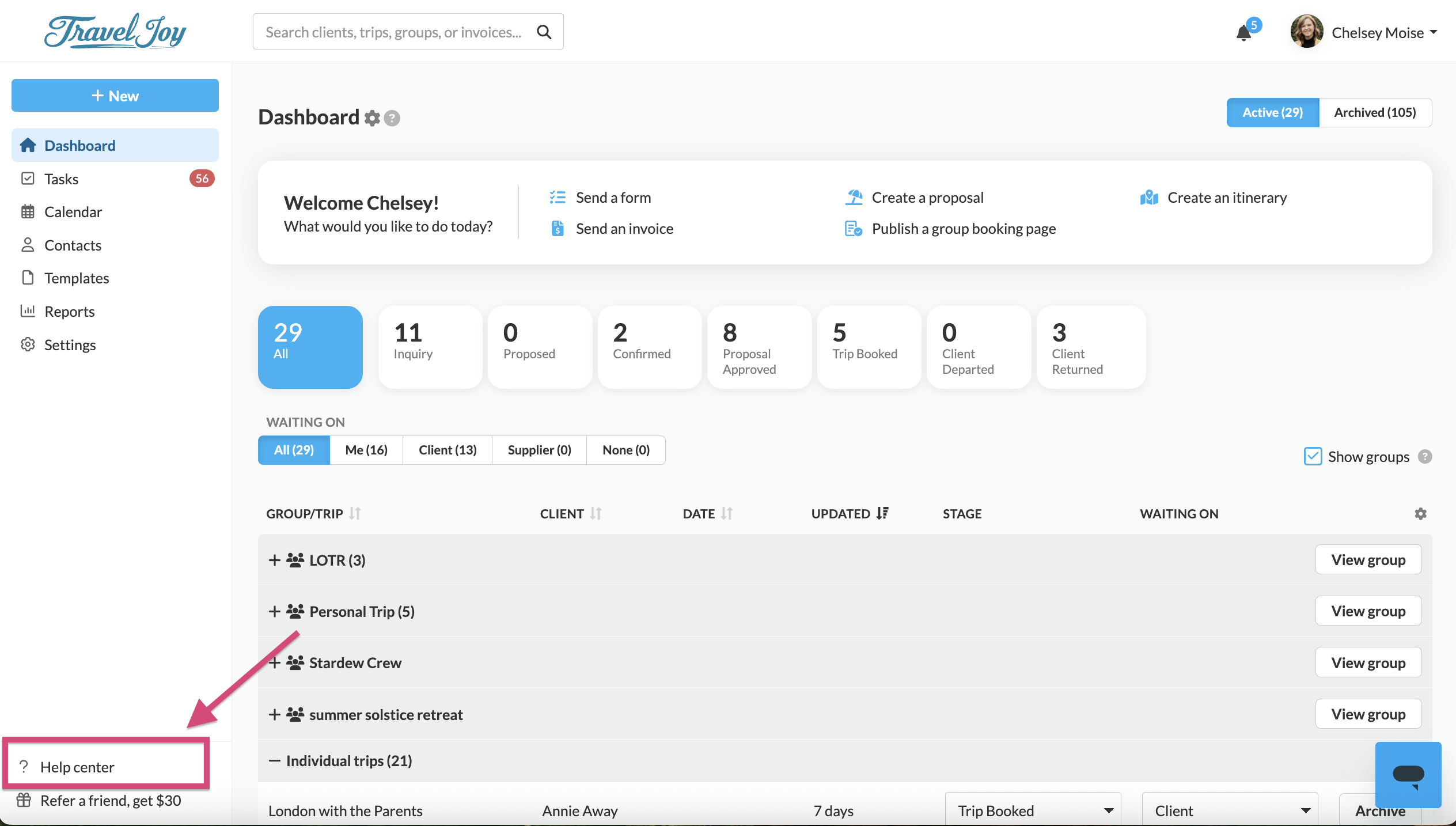Collapse the Individual trips (21) section
1456x826 pixels.
point(275,761)
